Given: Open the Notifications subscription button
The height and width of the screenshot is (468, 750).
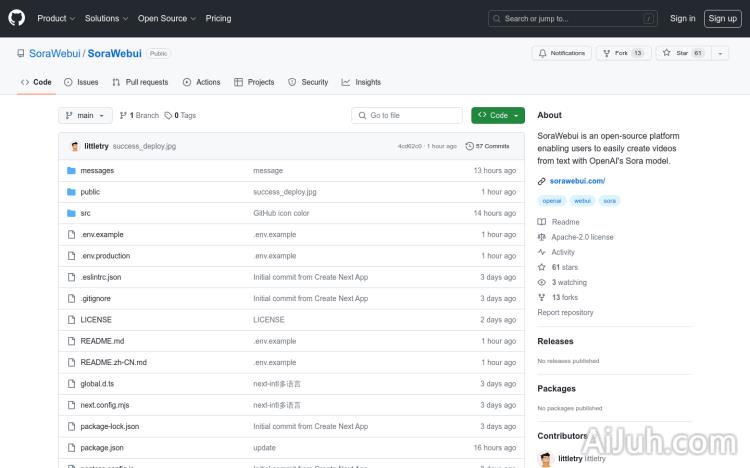Looking at the screenshot, I should coord(562,53).
